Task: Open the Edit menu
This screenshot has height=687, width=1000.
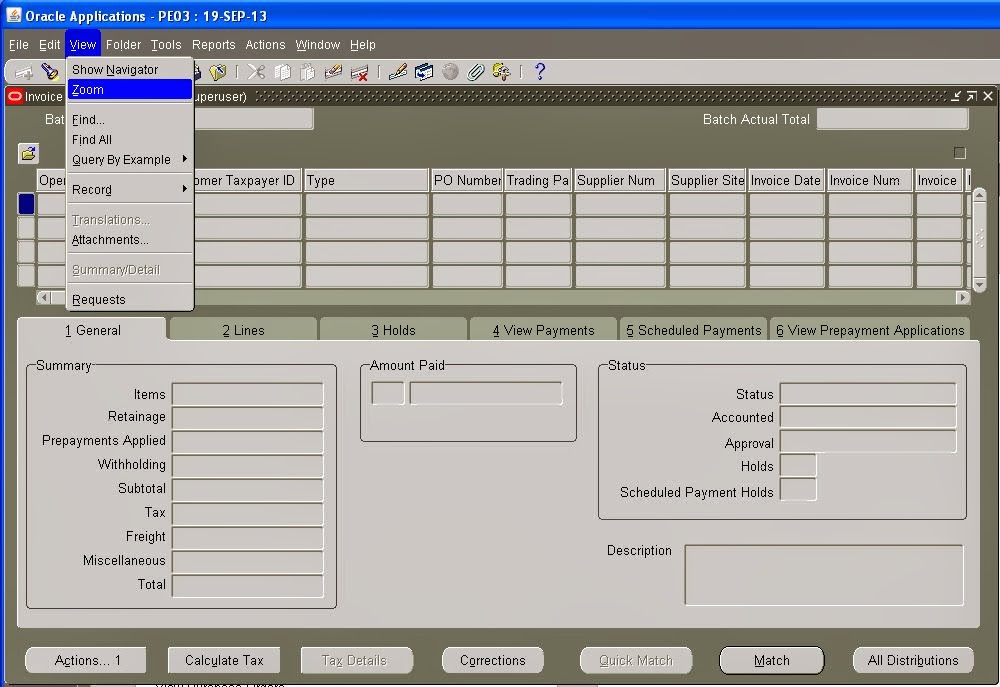Action: tap(49, 45)
